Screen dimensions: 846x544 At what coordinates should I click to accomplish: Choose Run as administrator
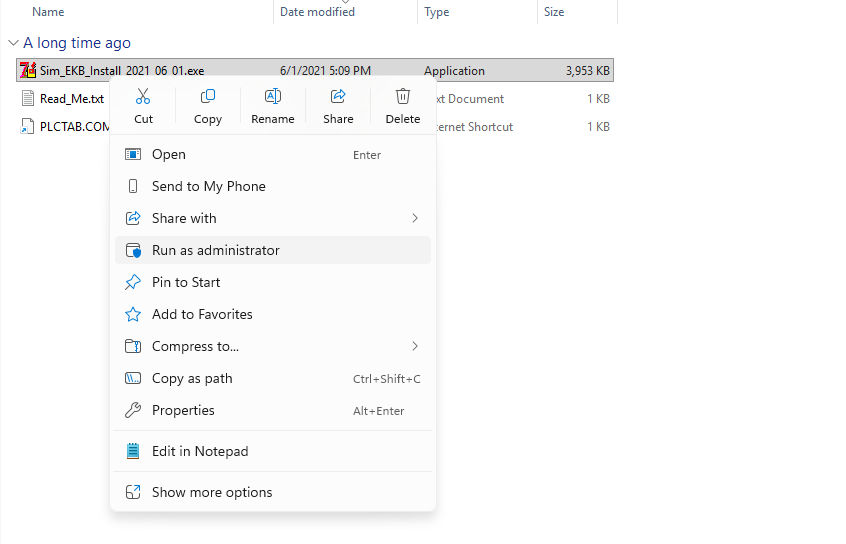click(x=215, y=250)
